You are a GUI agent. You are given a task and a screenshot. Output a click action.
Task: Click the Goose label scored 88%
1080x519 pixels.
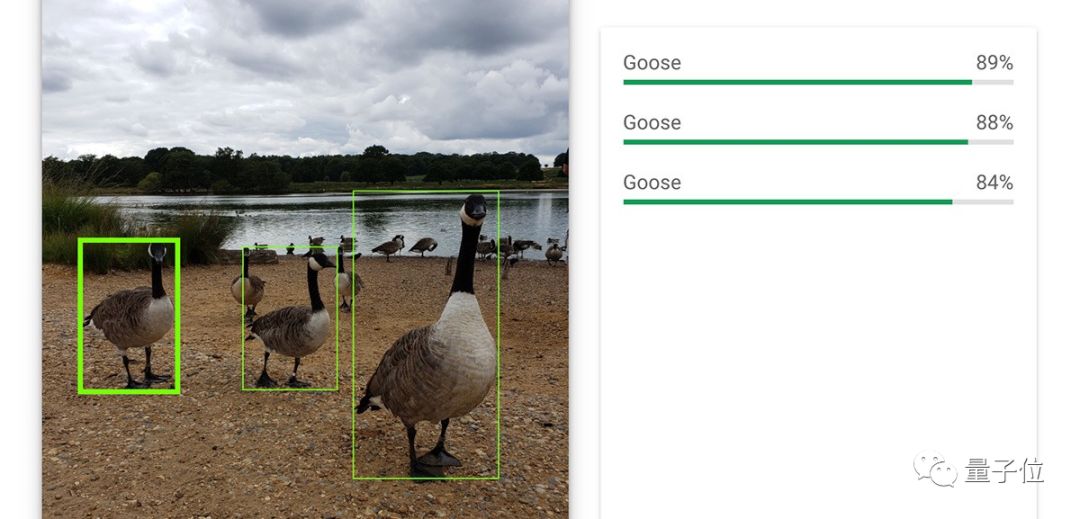click(652, 123)
